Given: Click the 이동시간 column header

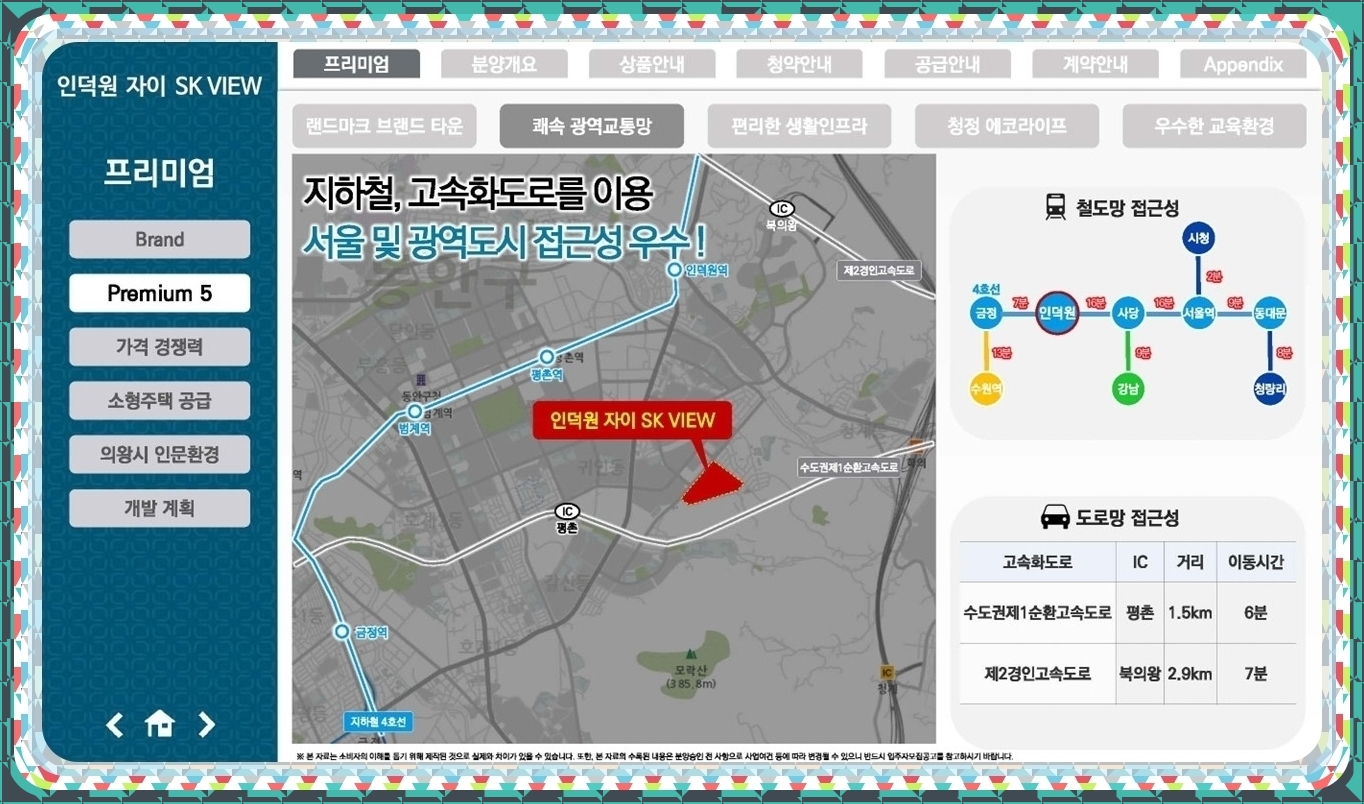Looking at the screenshot, I should [x=1256, y=562].
